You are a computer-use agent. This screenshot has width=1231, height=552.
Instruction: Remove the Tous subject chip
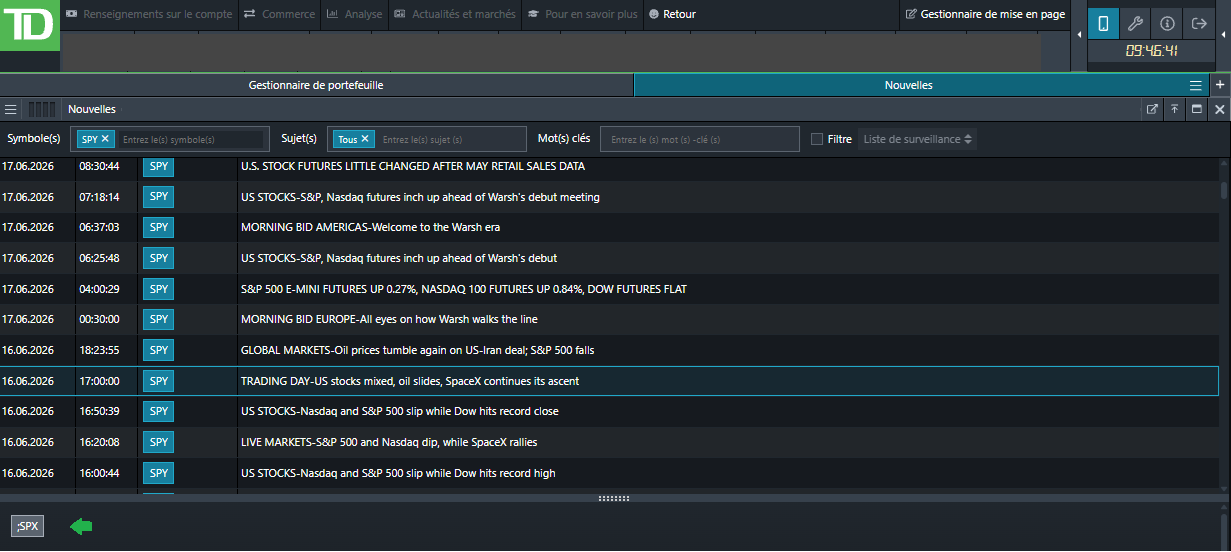pyautogui.click(x=365, y=139)
